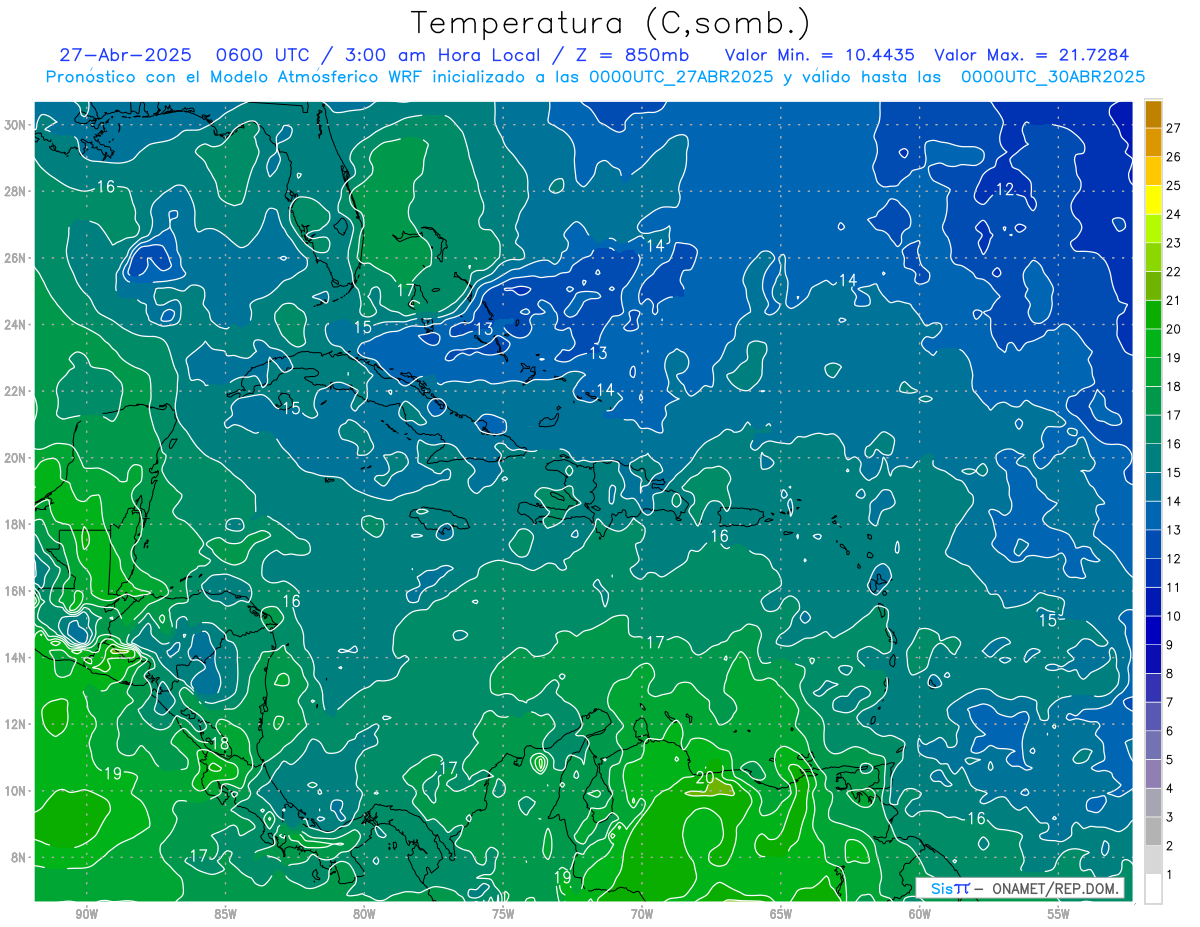Click the "ONAMET/REP.DOM." credit label
The image size is (1200, 927).
tap(1055, 888)
